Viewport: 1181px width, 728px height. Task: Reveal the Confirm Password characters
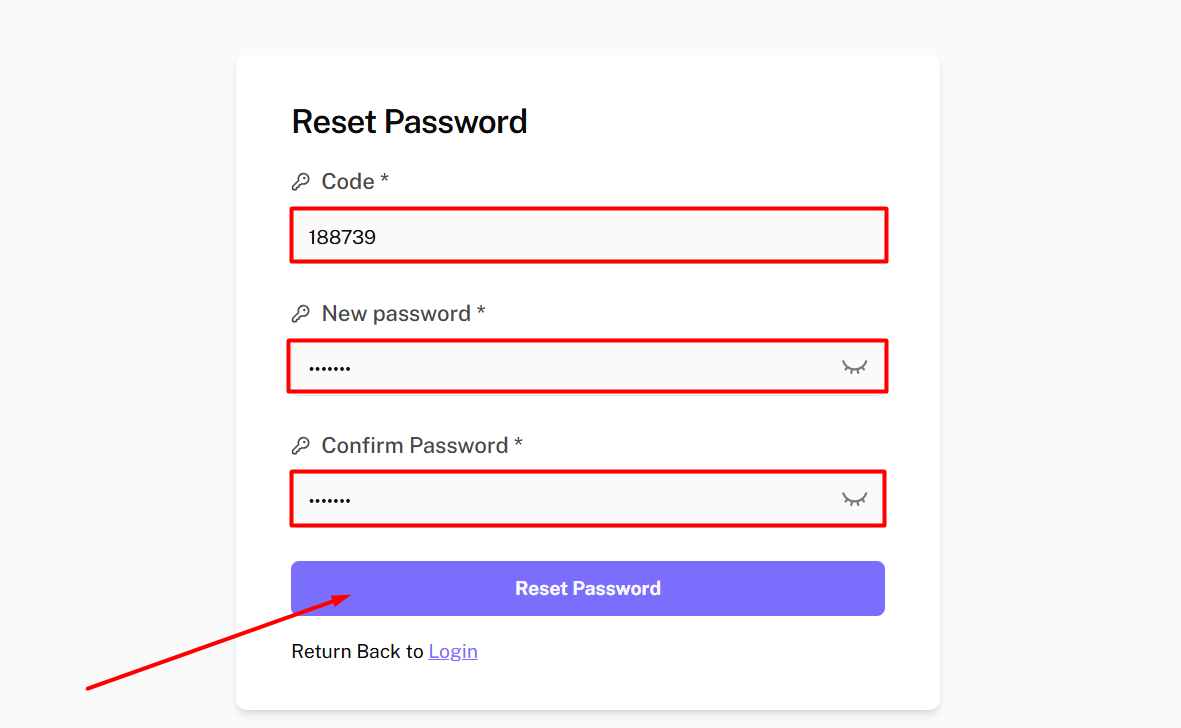click(x=854, y=499)
